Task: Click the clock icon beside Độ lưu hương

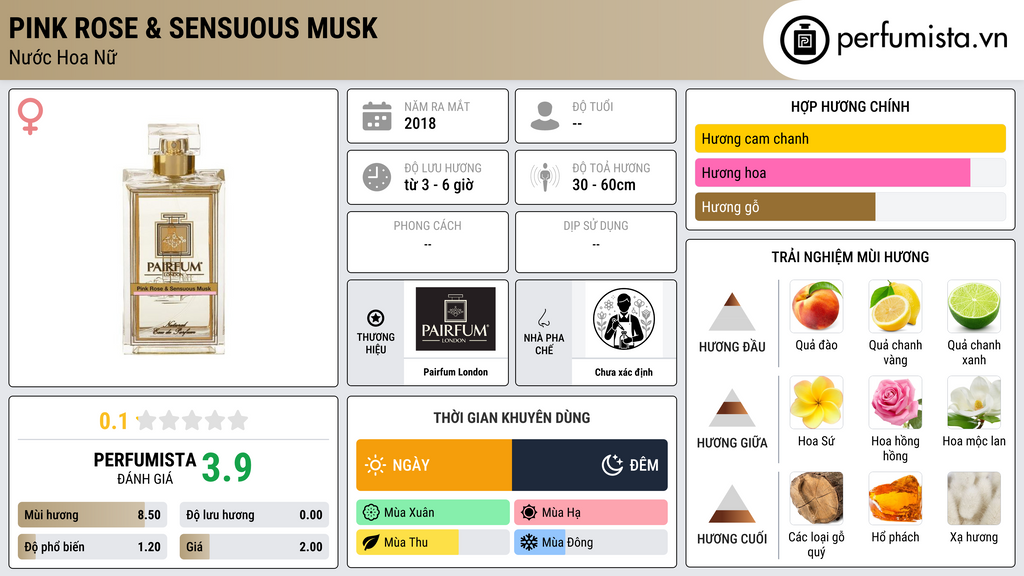Action: 377,177
